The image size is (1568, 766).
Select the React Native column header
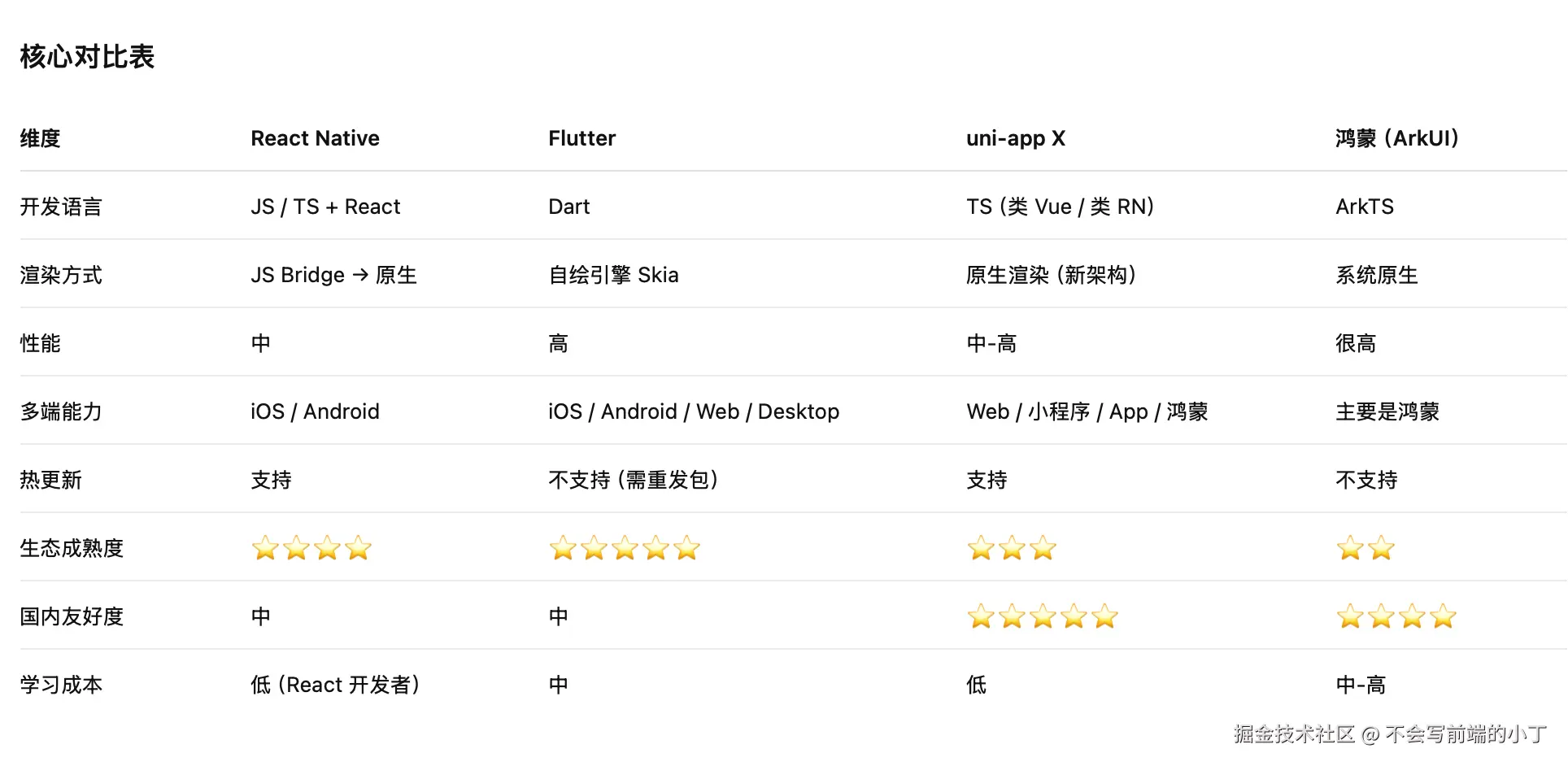tap(315, 138)
